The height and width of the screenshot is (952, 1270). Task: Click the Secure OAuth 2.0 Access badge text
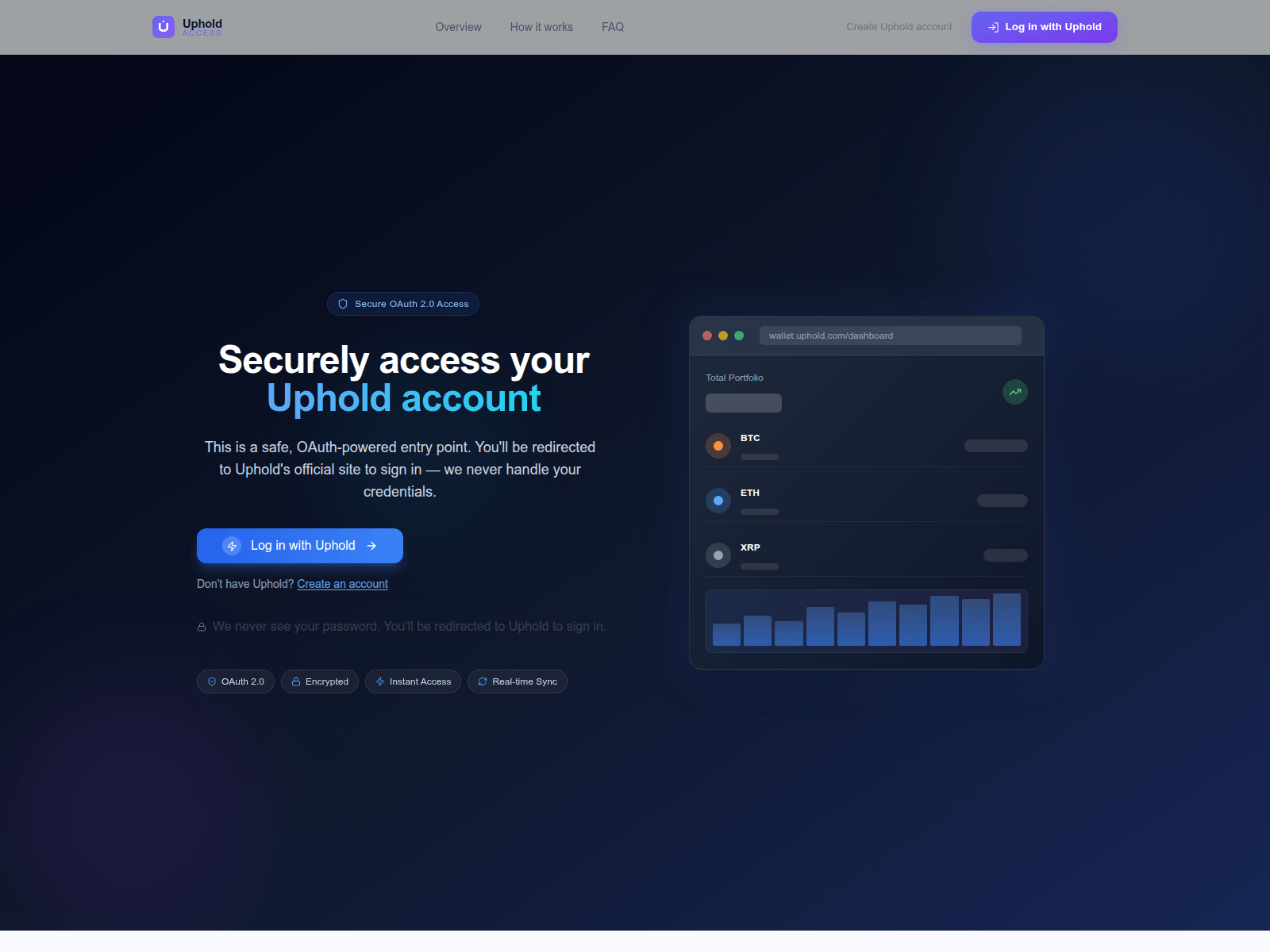coord(412,304)
